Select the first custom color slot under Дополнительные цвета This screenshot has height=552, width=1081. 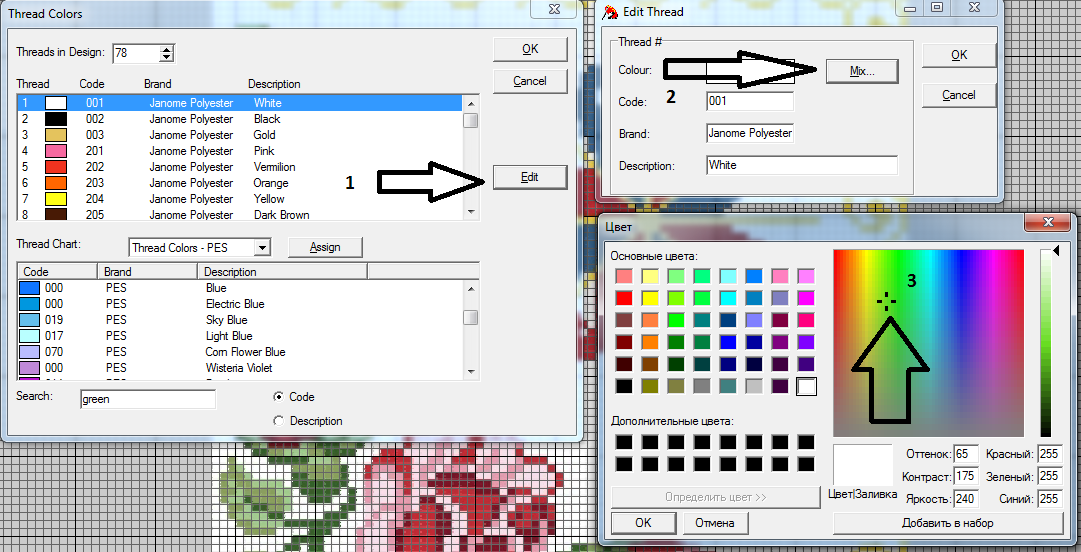click(623, 442)
